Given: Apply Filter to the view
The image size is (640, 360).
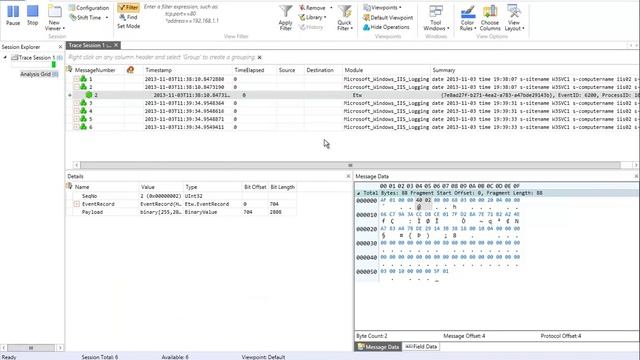Looking at the screenshot, I should tap(286, 18).
